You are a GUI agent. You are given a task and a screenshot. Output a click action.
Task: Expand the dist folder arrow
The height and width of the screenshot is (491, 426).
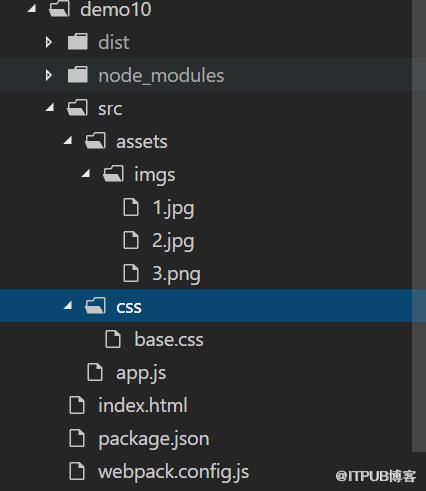pyautogui.click(x=49, y=42)
